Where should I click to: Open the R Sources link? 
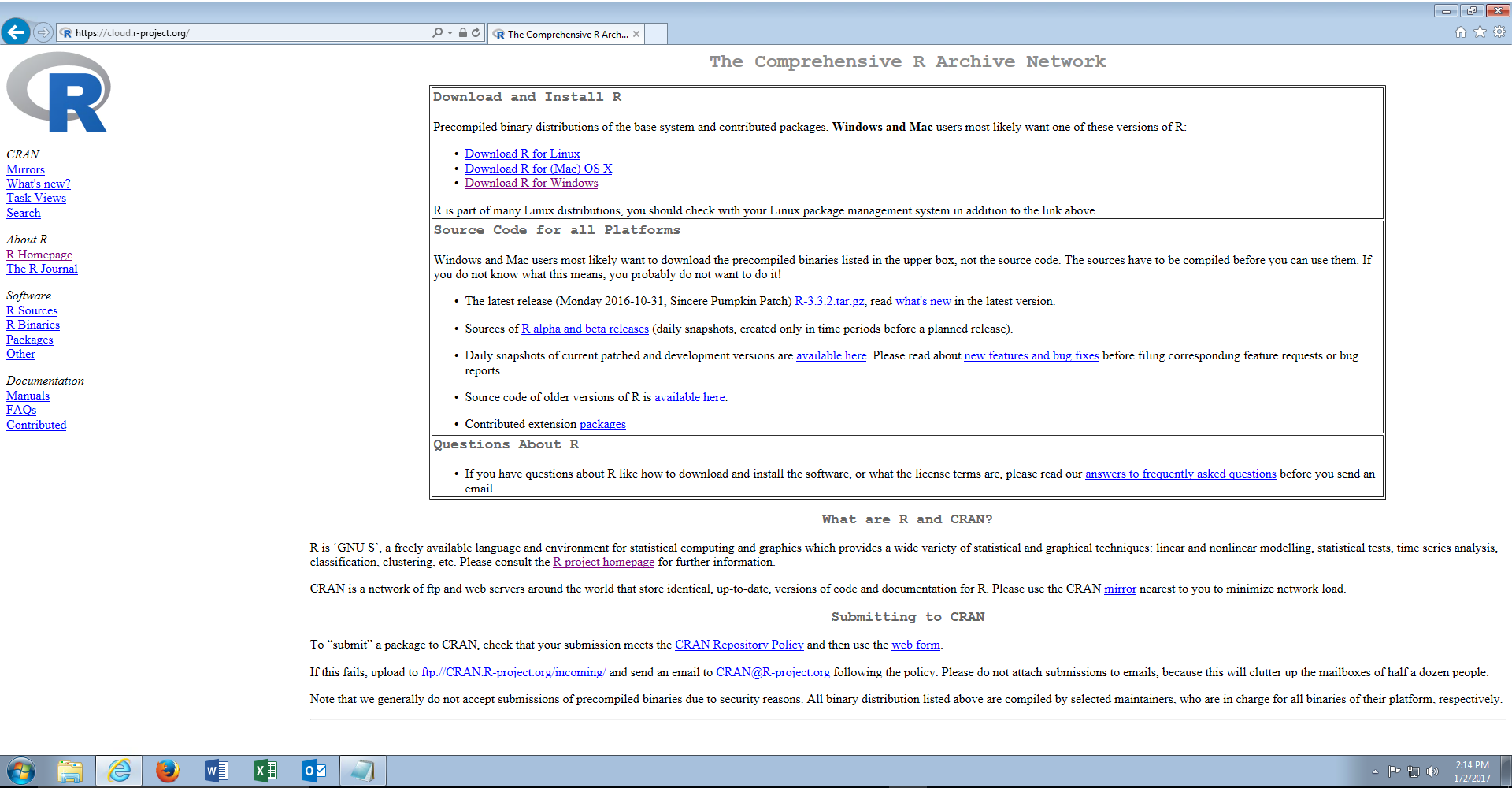coord(32,310)
